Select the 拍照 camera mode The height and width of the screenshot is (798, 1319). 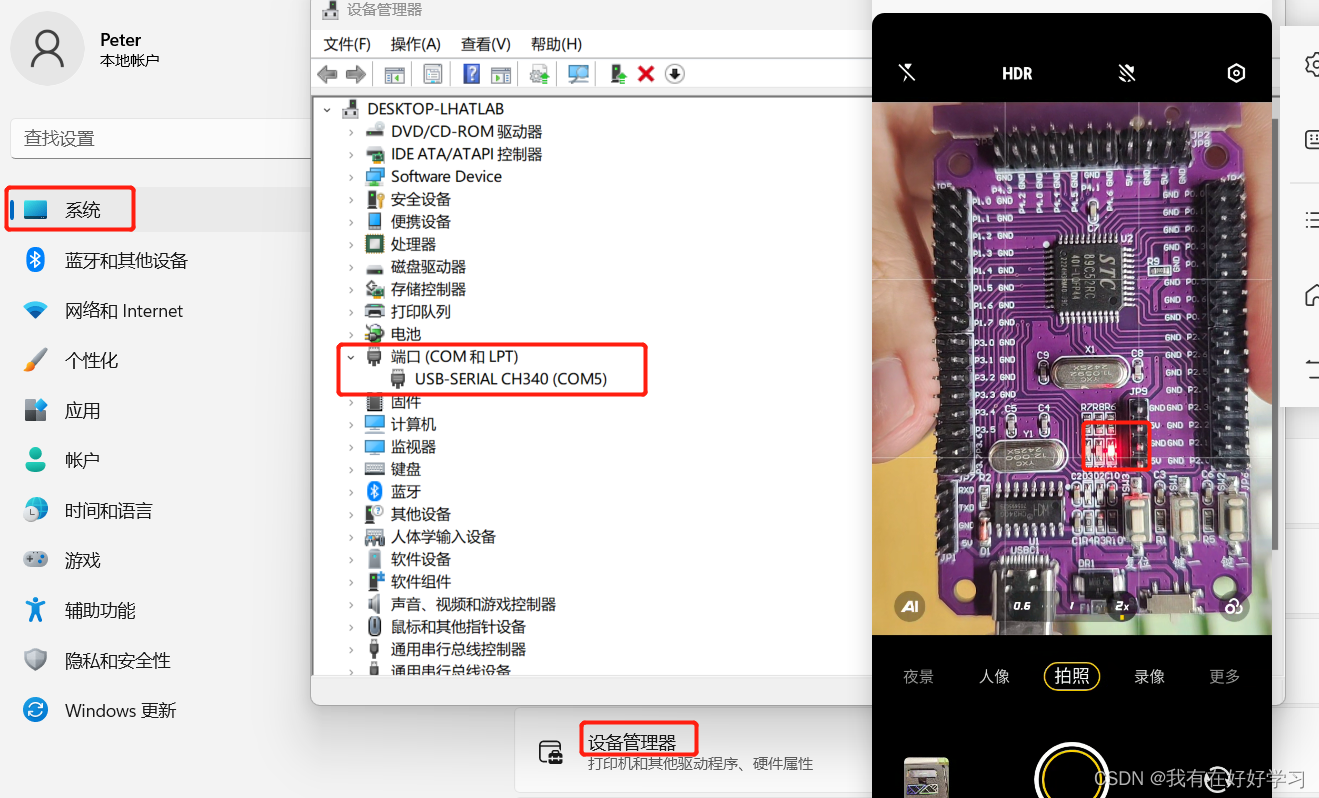[1072, 677]
